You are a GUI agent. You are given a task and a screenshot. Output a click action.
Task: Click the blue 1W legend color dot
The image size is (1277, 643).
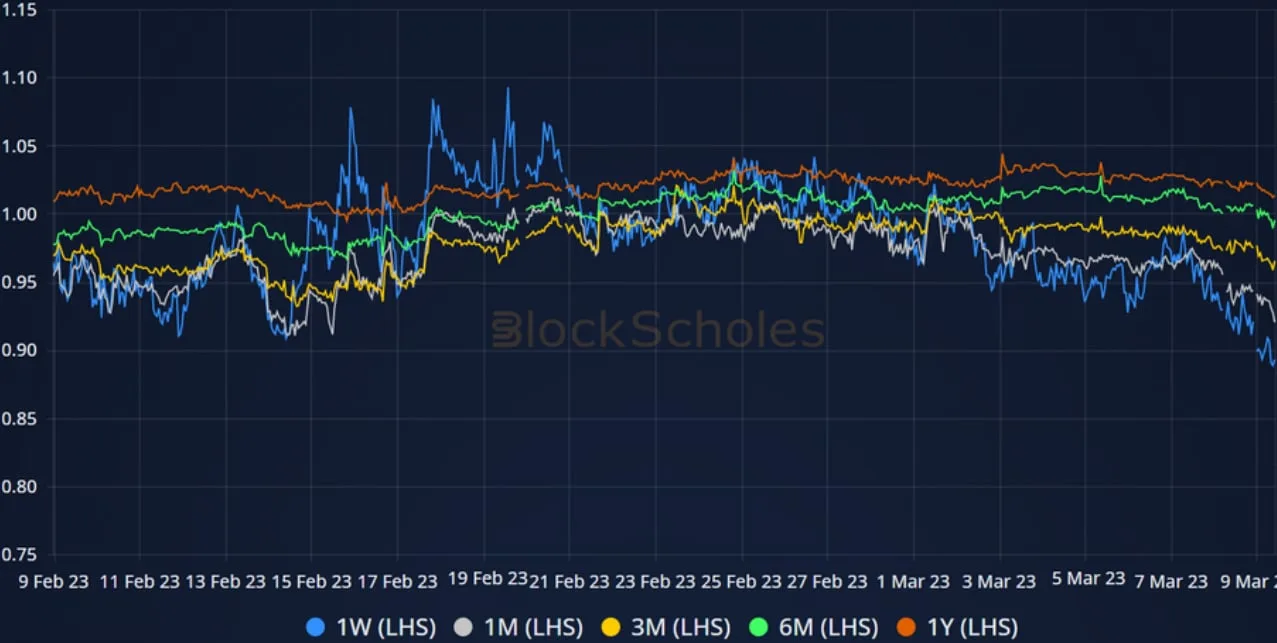(x=317, y=627)
